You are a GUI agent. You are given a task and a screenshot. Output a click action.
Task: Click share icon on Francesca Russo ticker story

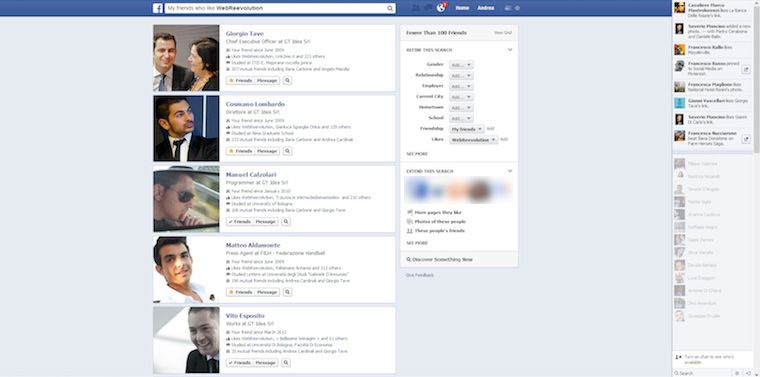(746, 70)
